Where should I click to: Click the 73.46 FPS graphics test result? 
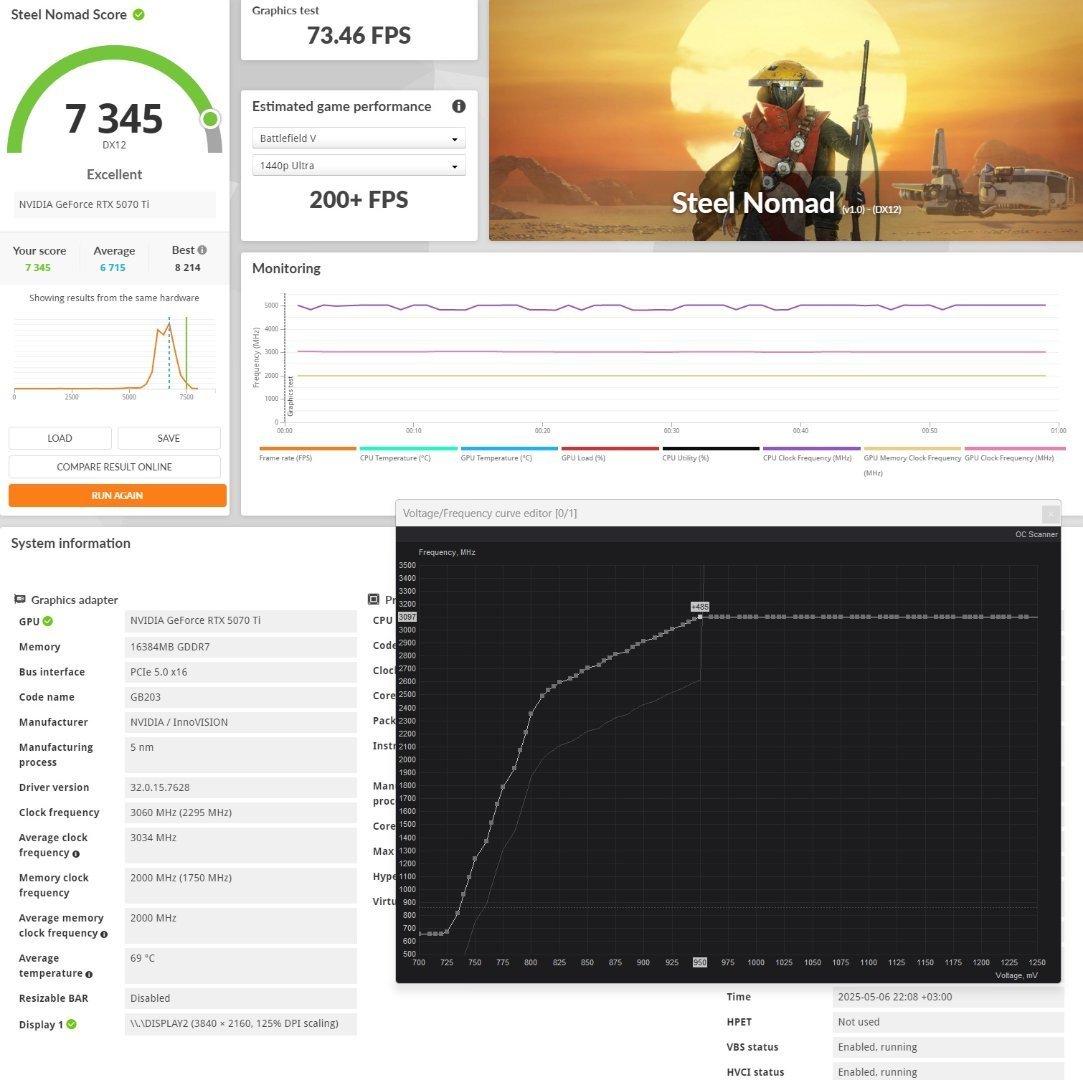[358, 35]
